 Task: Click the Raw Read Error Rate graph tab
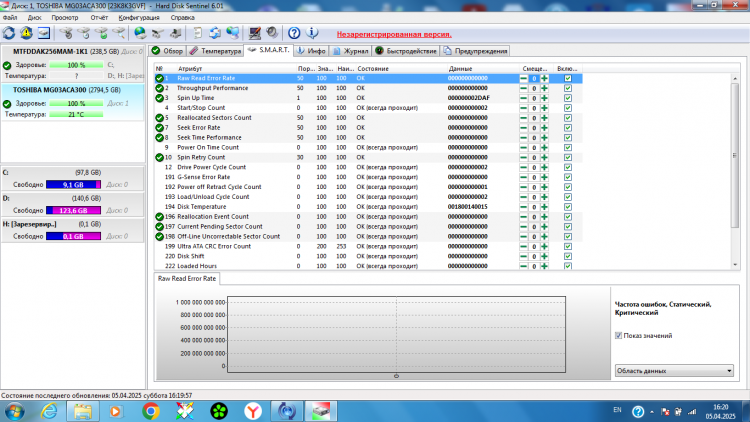187,278
